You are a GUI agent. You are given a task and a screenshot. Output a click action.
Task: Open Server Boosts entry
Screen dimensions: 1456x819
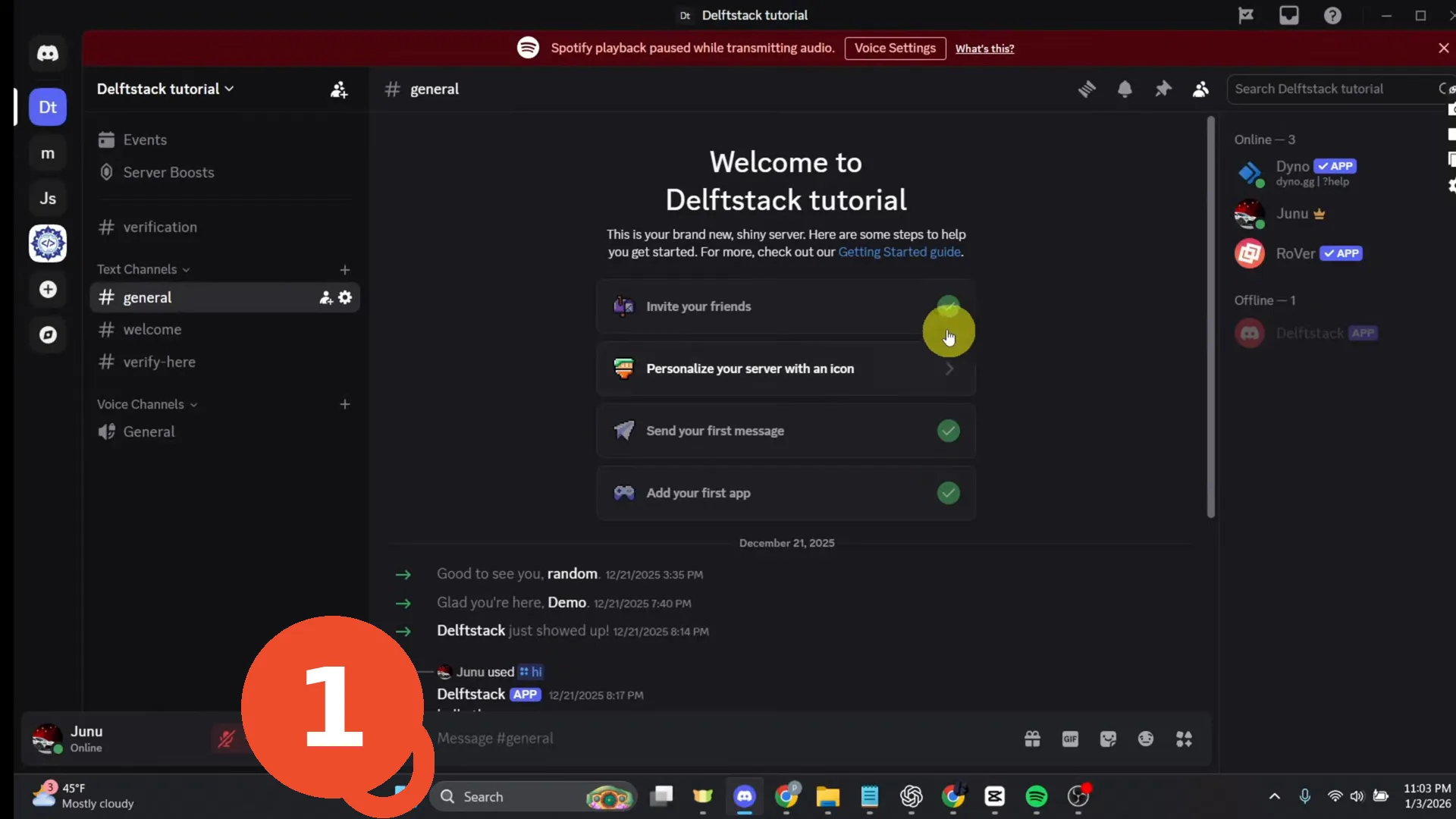[x=224, y=173]
